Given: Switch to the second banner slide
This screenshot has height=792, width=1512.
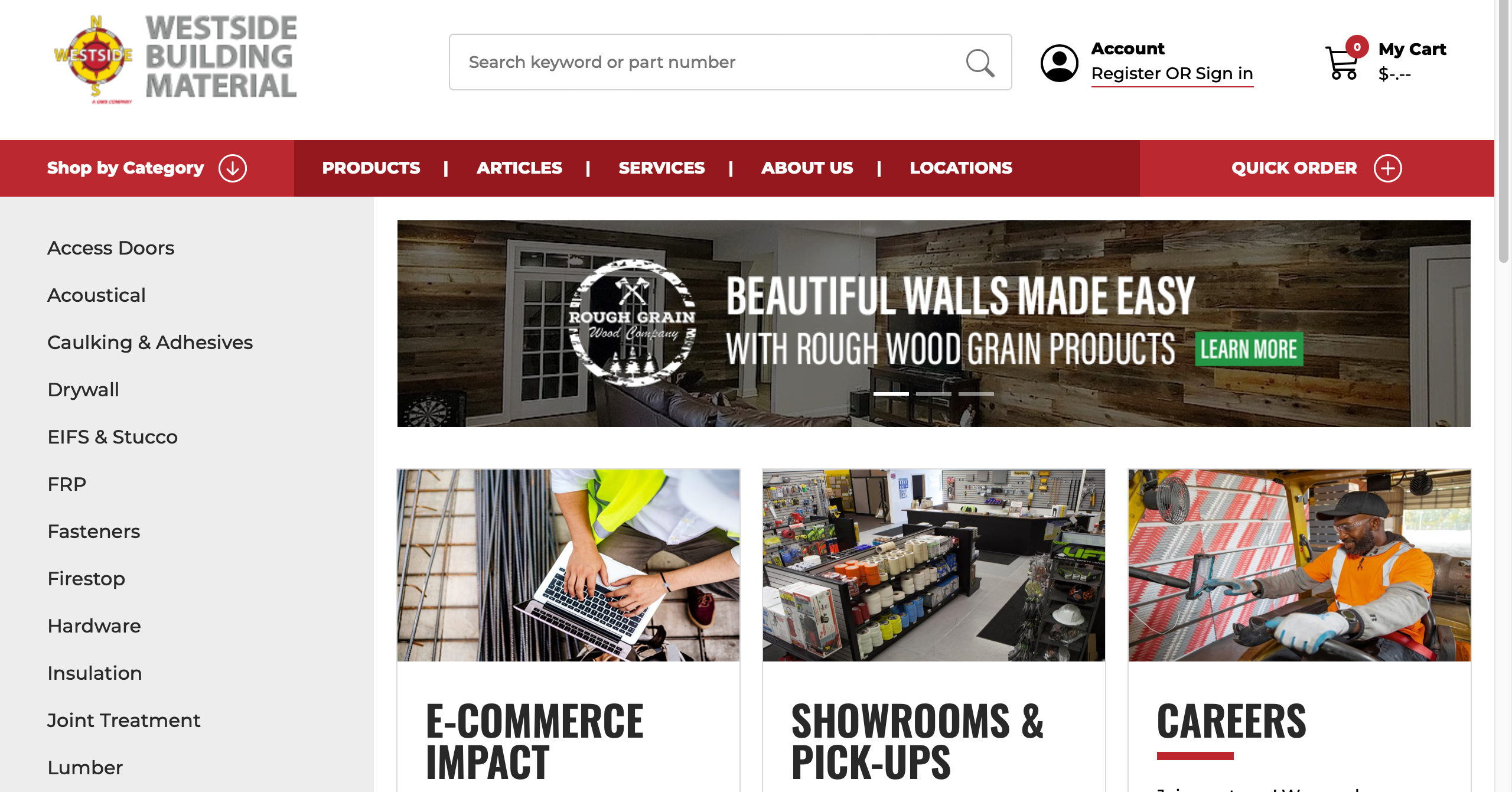Looking at the screenshot, I should pyautogui.click(x=933, y=393).
